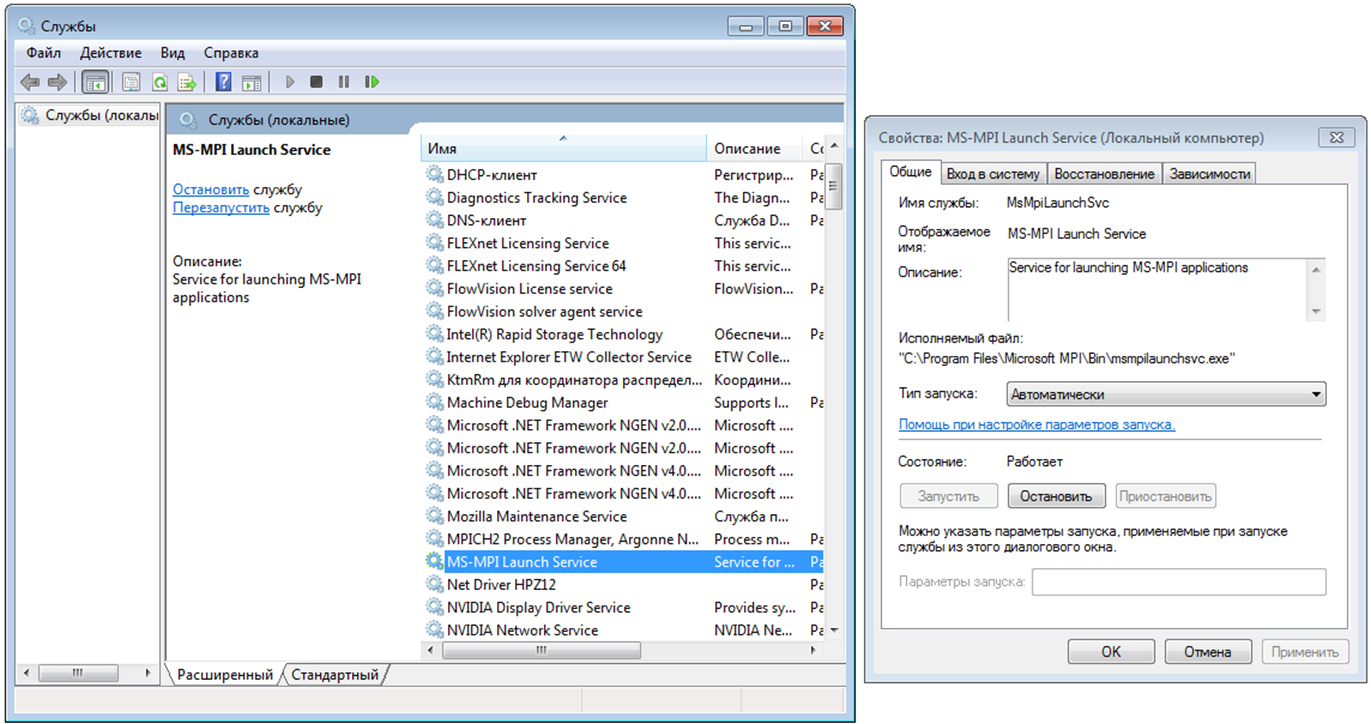Open the Вход в систему tab
This screenshot has height=724, width=1371.
pyautogui.click(x=993, y=173)
